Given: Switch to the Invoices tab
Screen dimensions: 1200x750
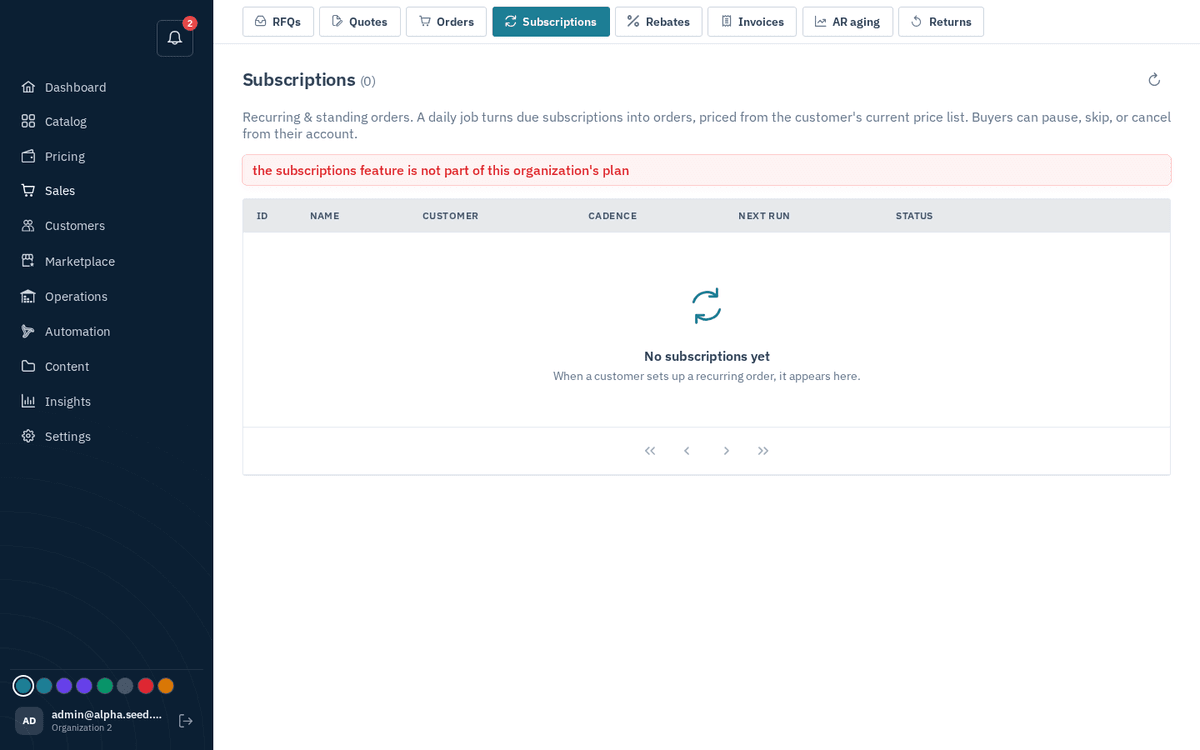Looking at the screenshot, I should pyautogui.click(x=752, y=22).
